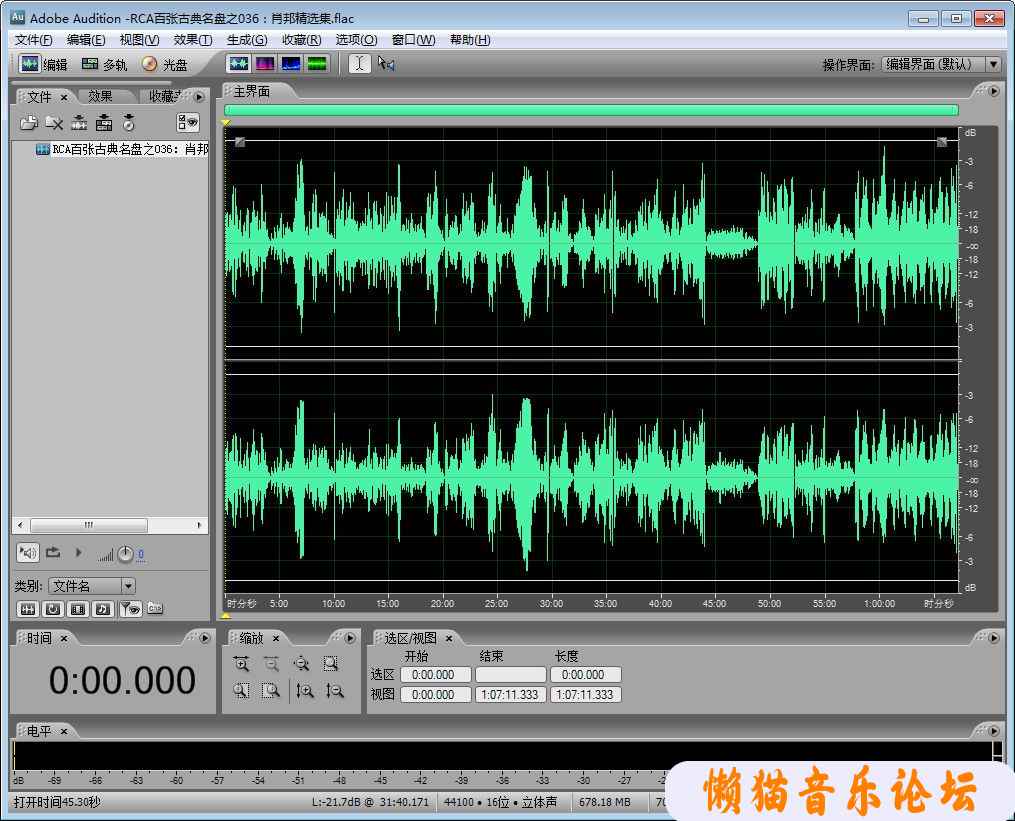Toggle Show Audio Files filter button
The image size is (1015, 821).
point(28,609)
